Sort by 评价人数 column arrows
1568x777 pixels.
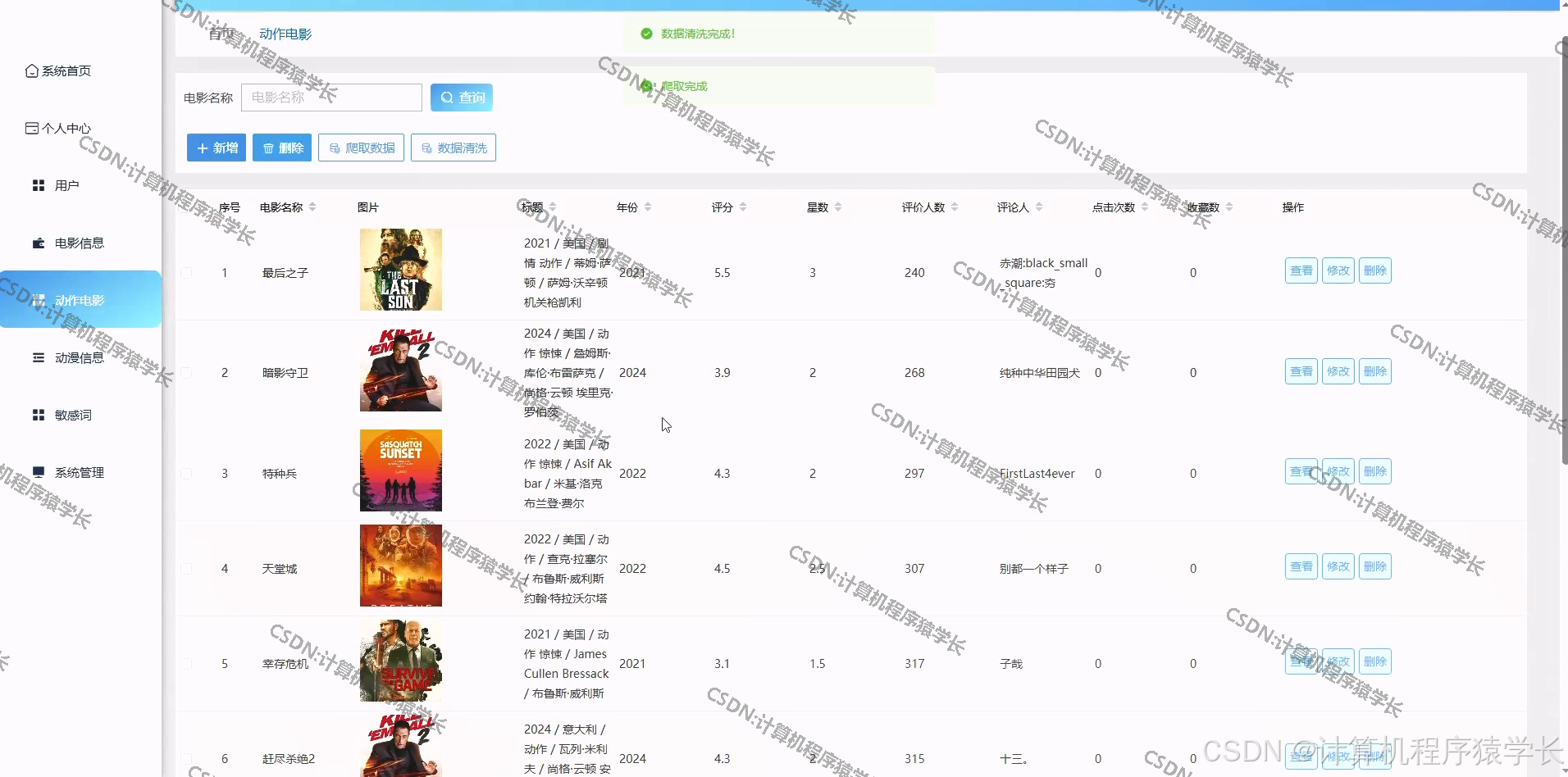(x=955, y=207)
